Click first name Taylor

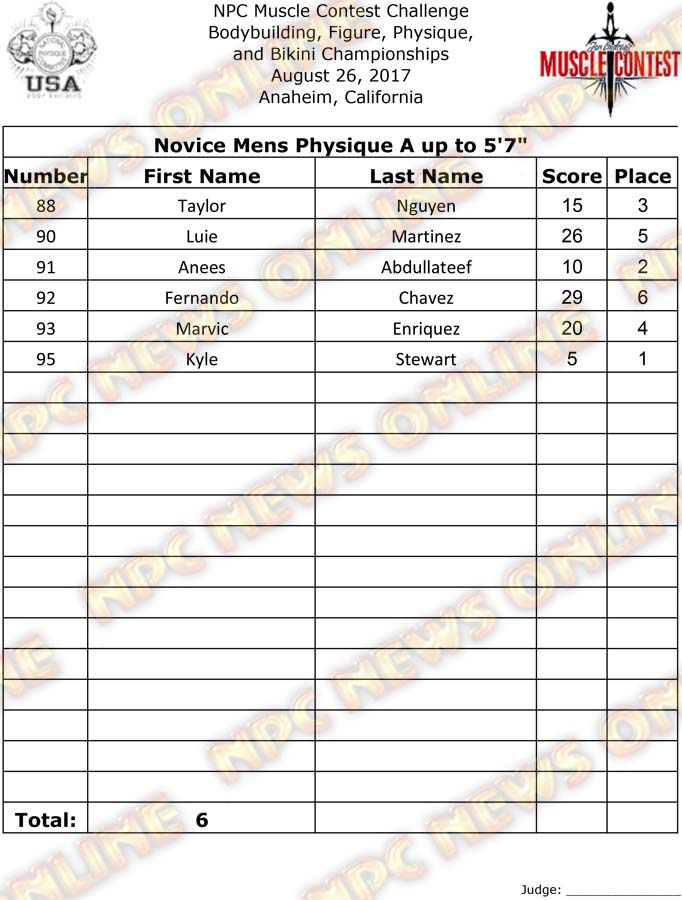(202, 206)
